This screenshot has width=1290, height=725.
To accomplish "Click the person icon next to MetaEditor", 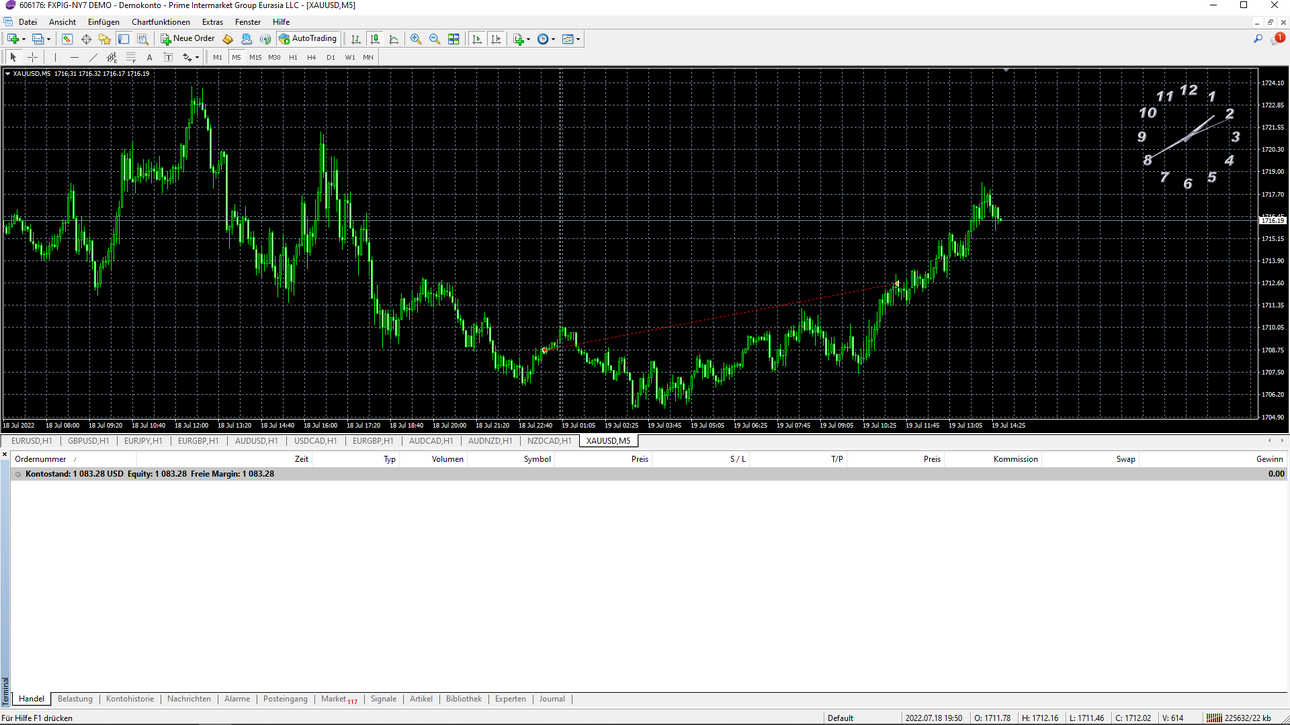I will (246, 39).
